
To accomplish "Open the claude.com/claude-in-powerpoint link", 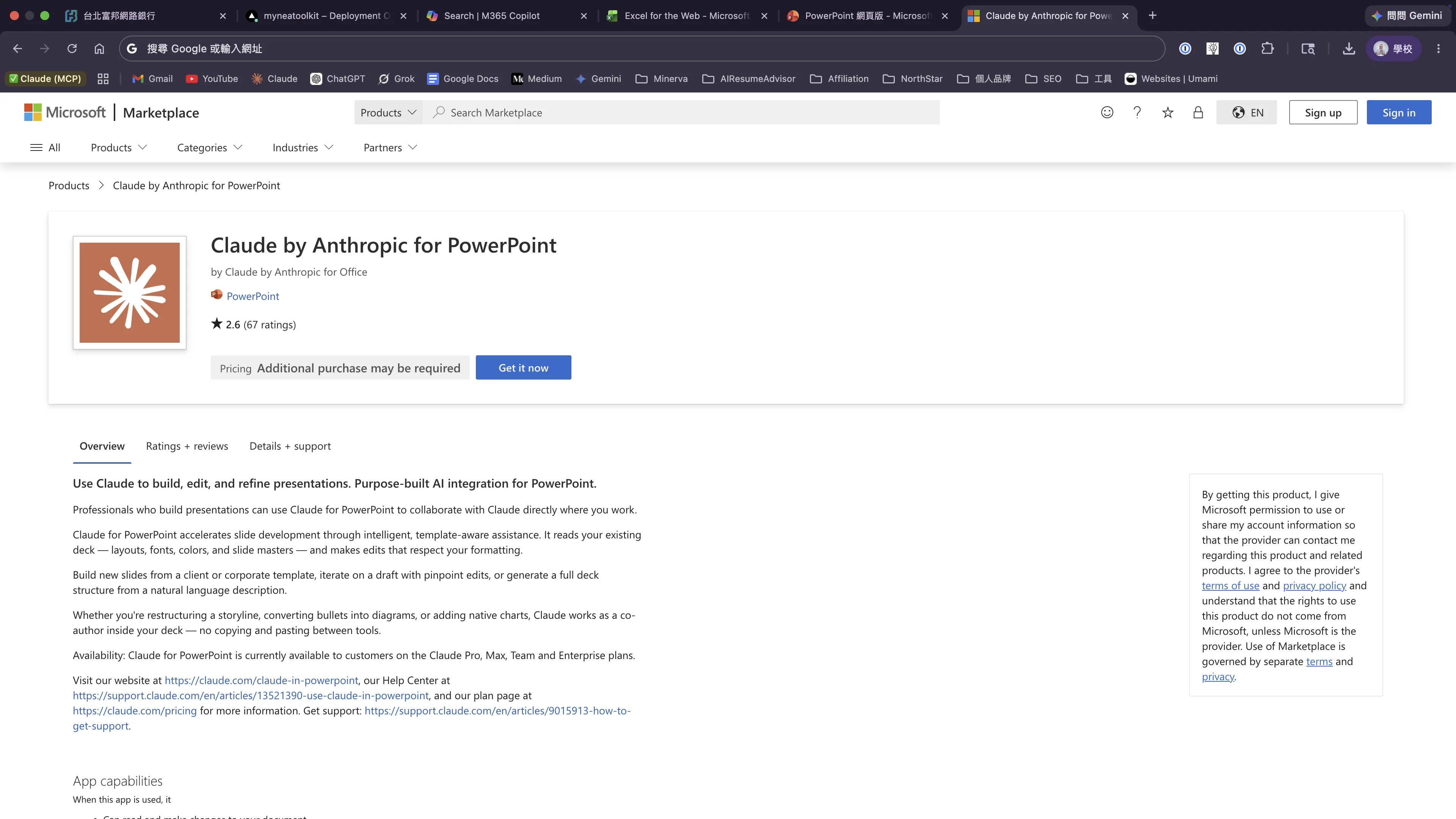I will pyautogui.click(x=261, y=681).
